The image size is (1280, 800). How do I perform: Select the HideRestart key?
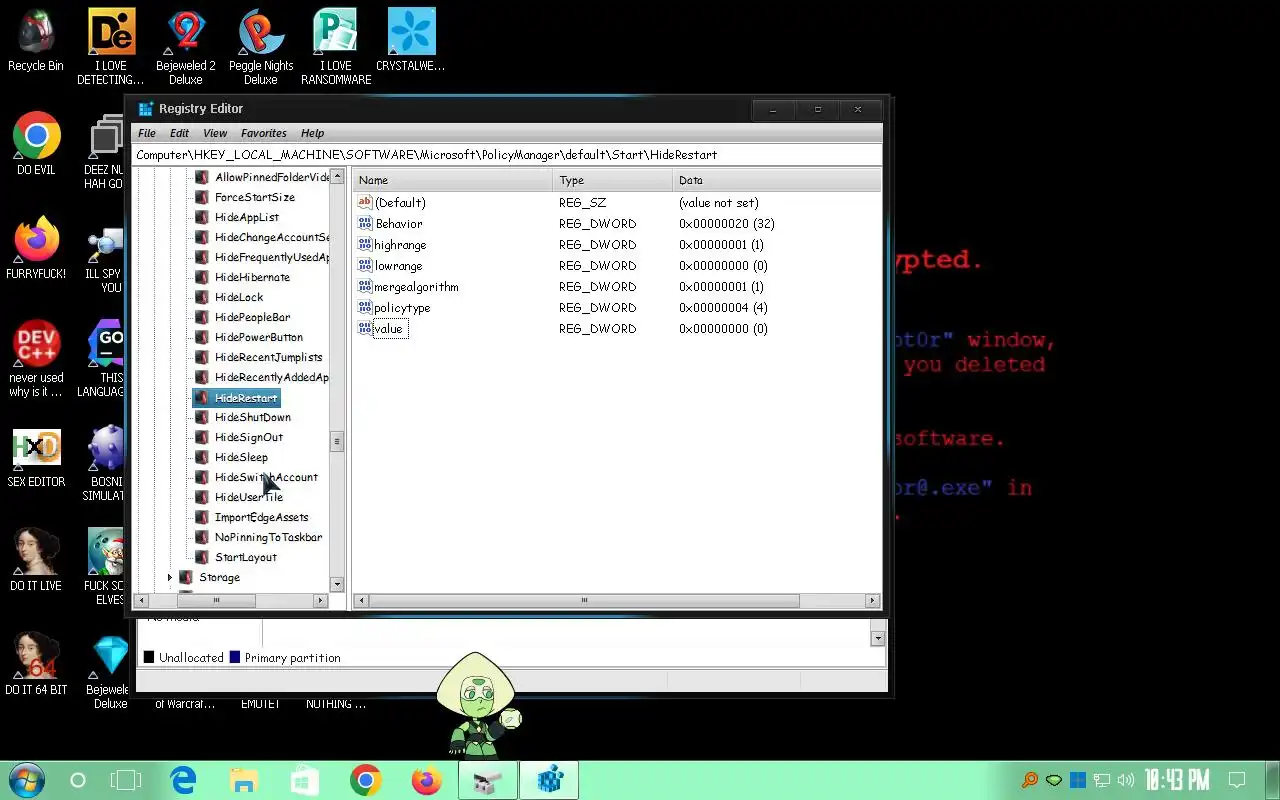click(246, 397)
